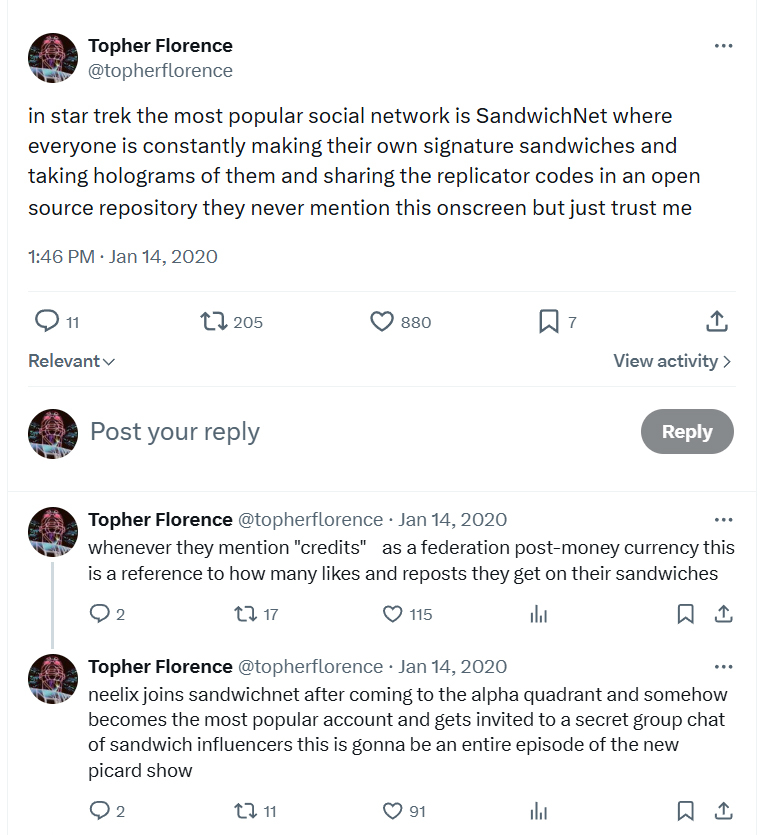Repost the neelix reply post
Image resolution: width=780 pixels, height=835 pixels.
[244, 810]
